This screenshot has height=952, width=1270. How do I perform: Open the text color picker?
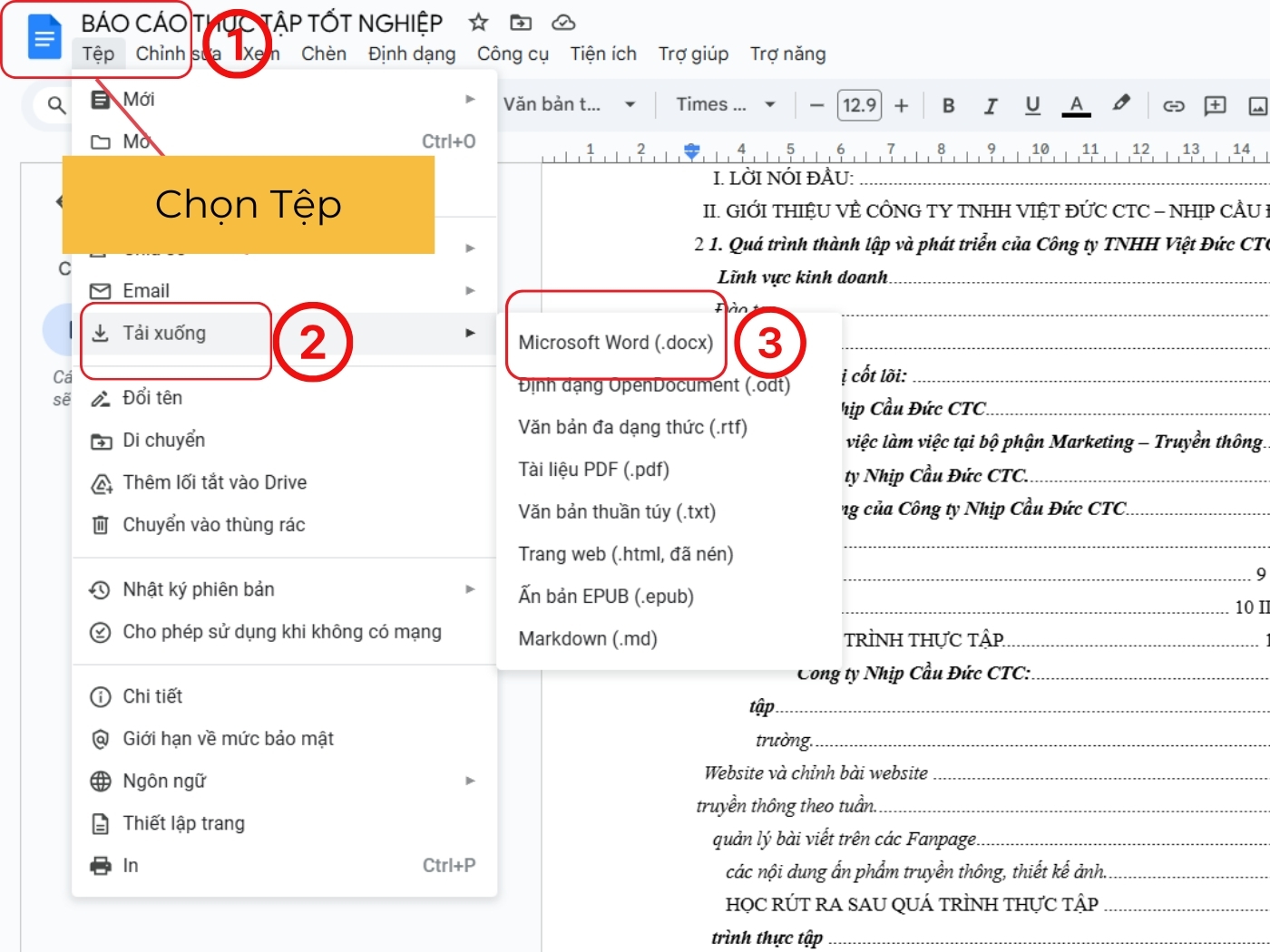click(1076, 105)
